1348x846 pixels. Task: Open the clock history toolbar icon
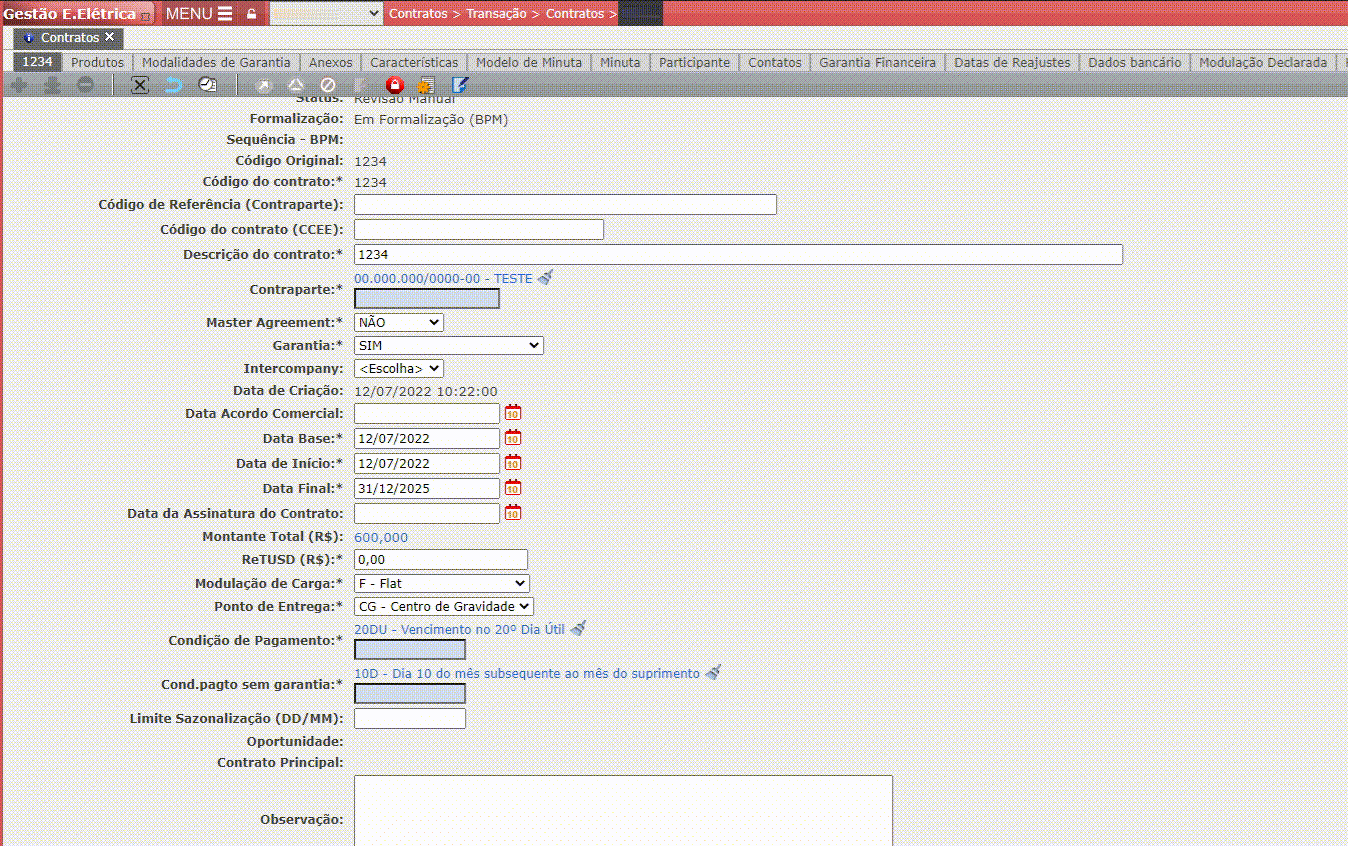coord(207,85)
